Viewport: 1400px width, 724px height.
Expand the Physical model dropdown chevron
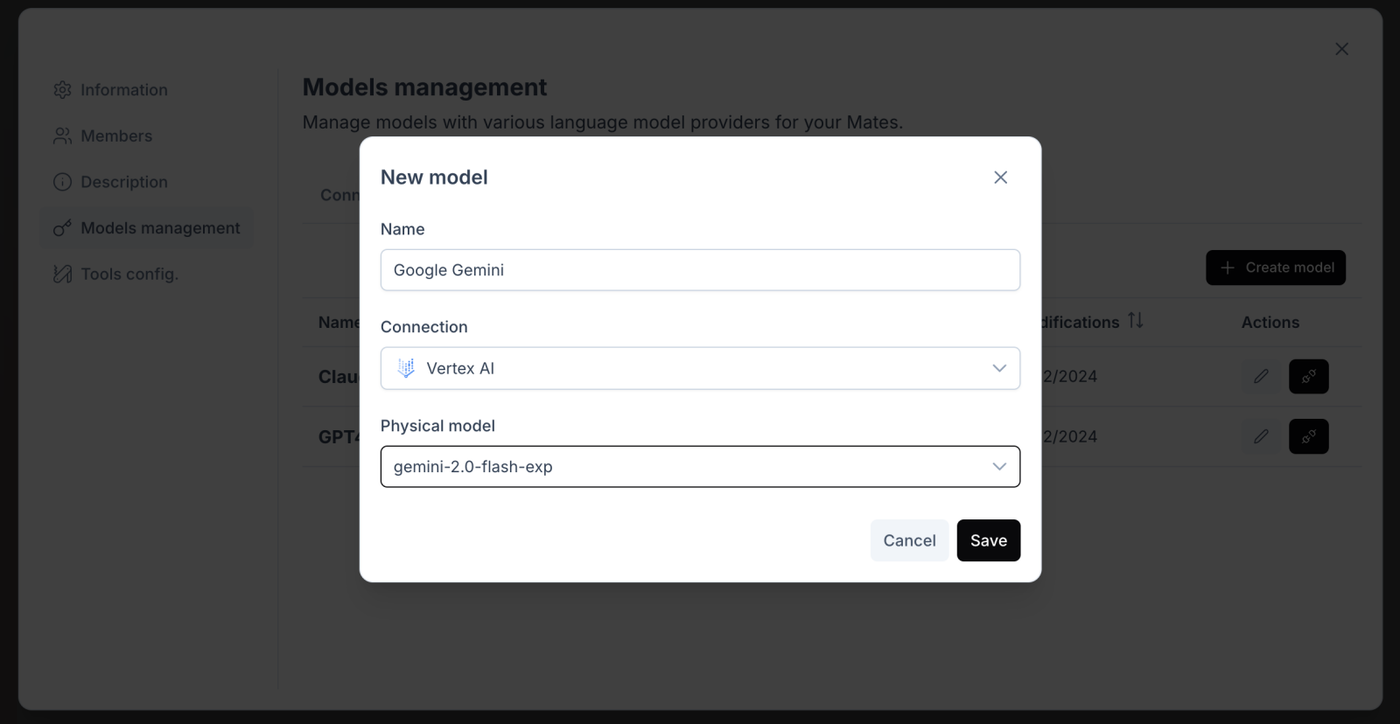[999, 467]
